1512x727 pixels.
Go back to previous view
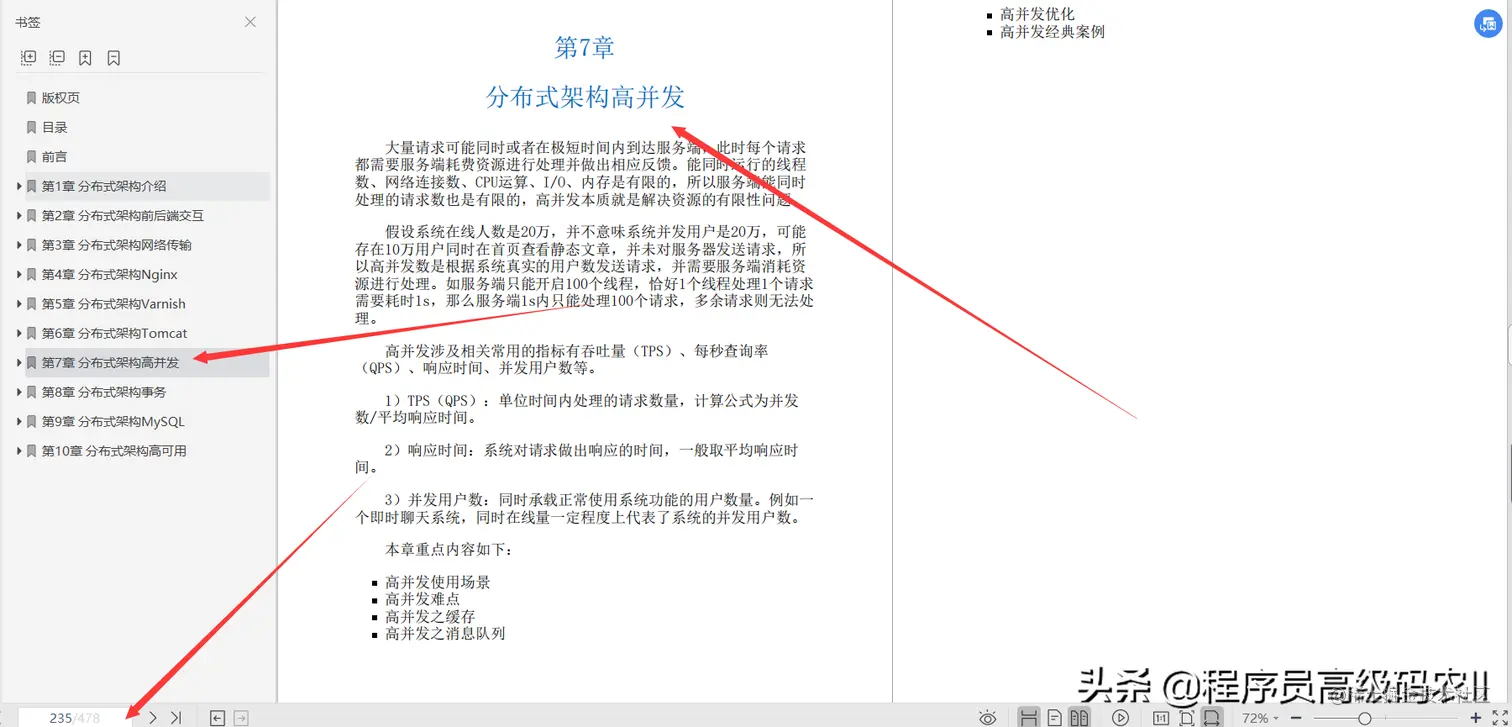[x=217, y=717]
